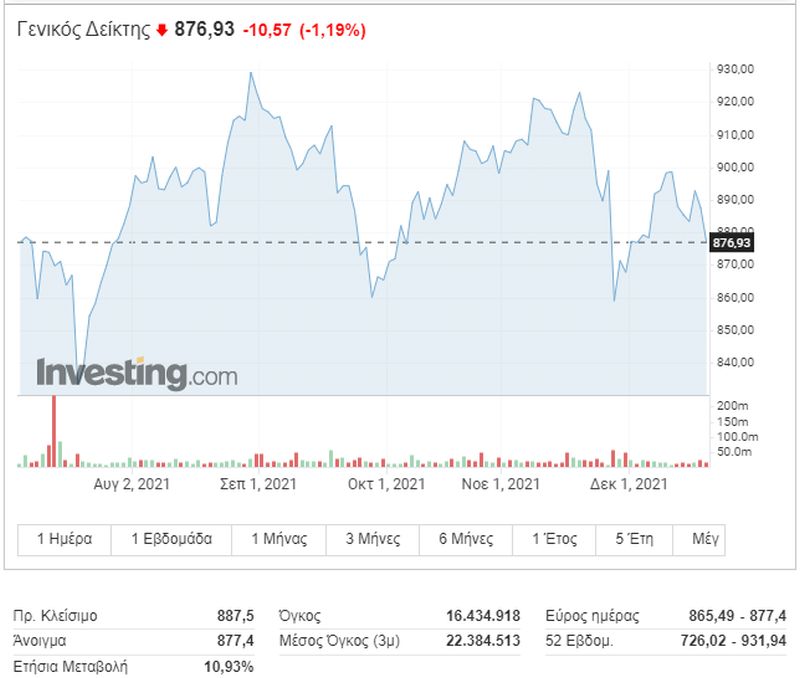Click the Μέγ maximum range tab
The width and height of the screenshot is (800, 678).
(x=699, y=539)
